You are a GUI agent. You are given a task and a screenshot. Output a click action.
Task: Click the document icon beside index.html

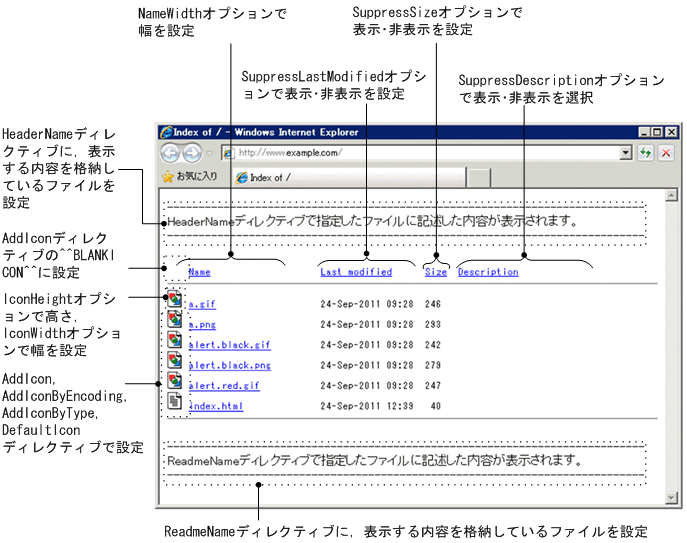(x=175, y=401)
